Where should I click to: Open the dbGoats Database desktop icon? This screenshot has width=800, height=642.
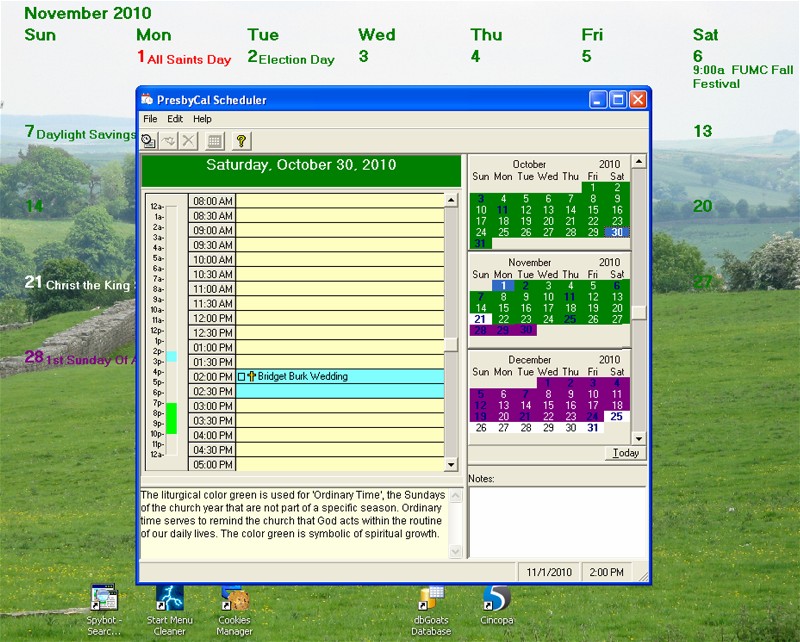[430, 600]
